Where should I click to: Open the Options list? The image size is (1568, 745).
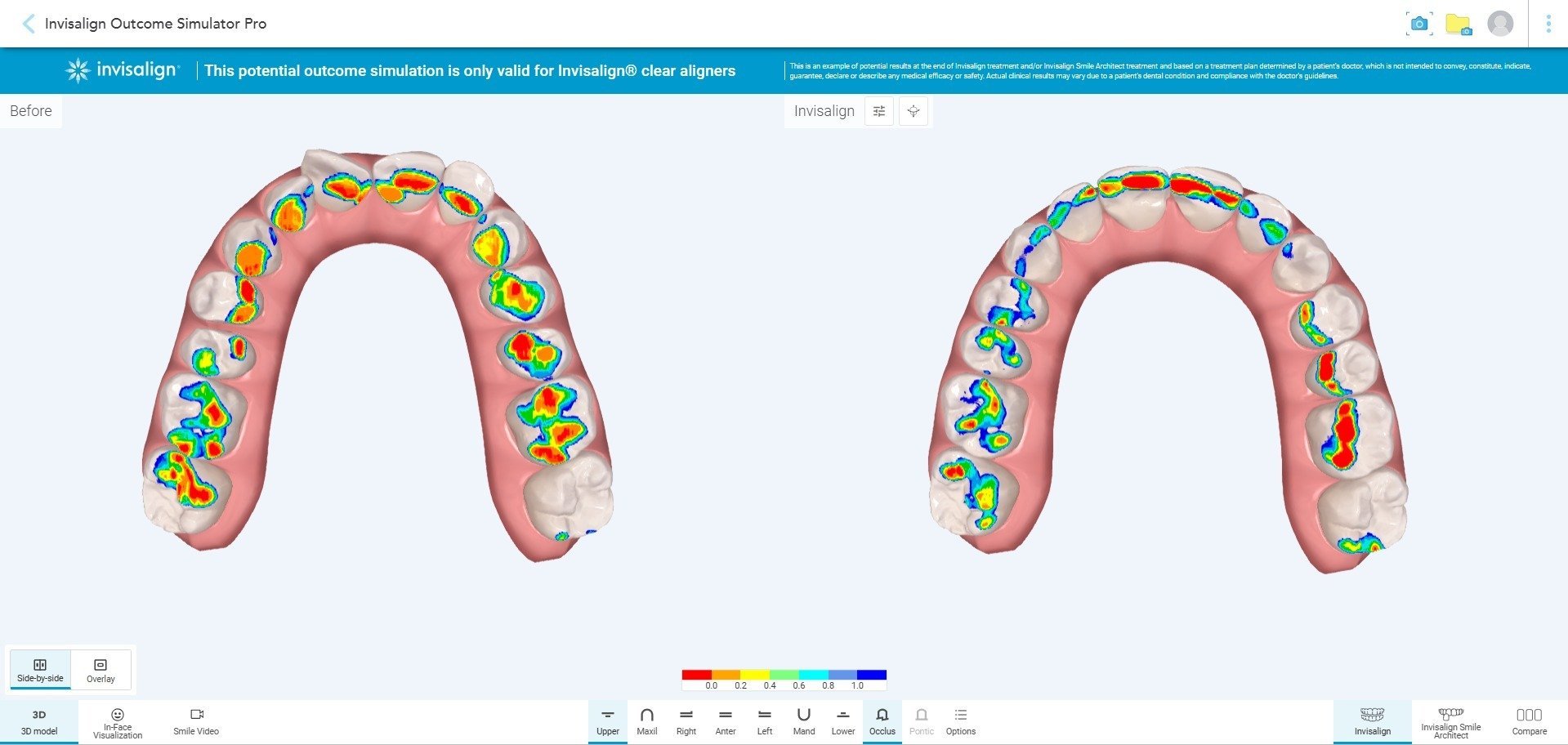961,722
